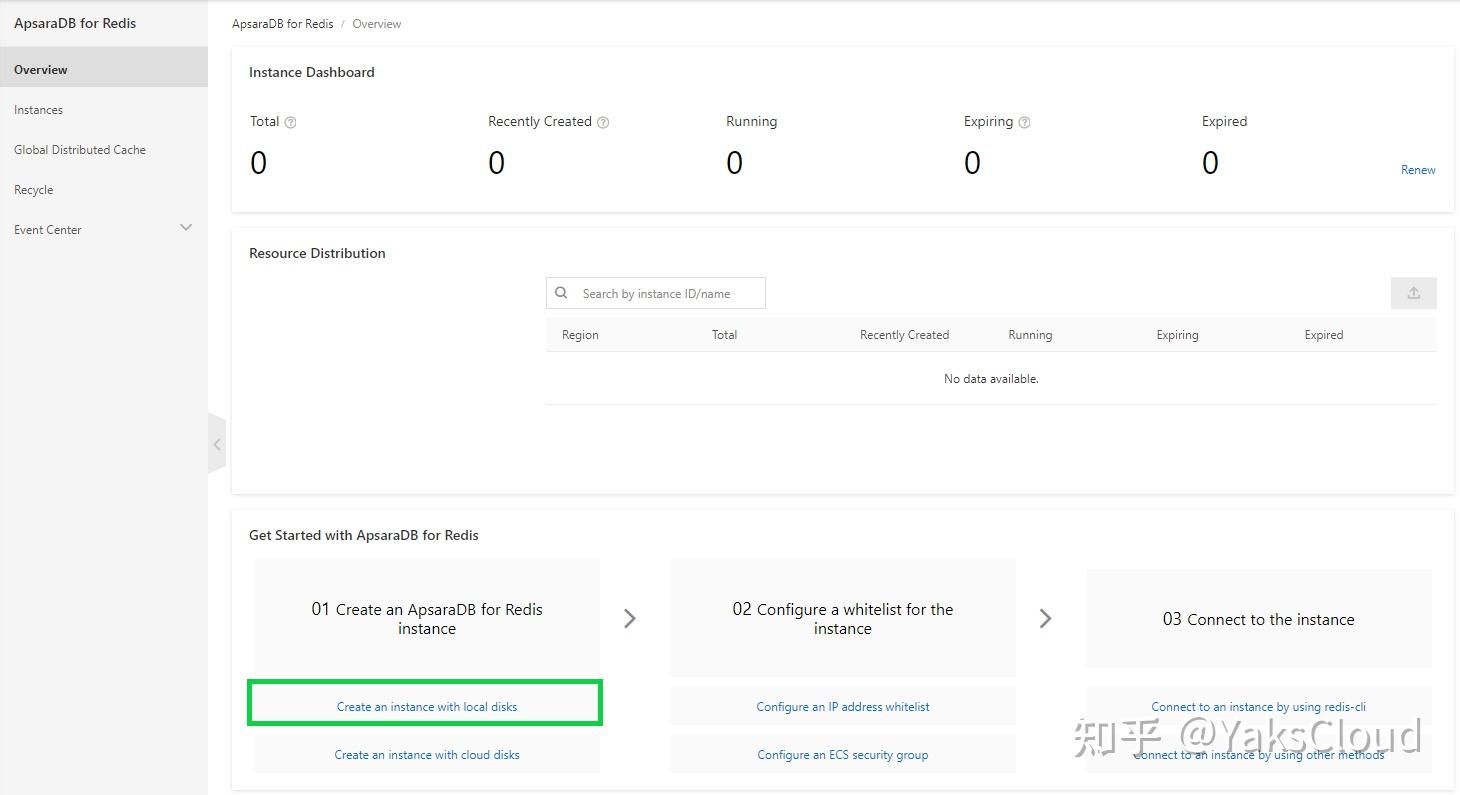Click the help icon beside Recently Created
Viewport: 1460px width, 795px height.
coord(603,122)
